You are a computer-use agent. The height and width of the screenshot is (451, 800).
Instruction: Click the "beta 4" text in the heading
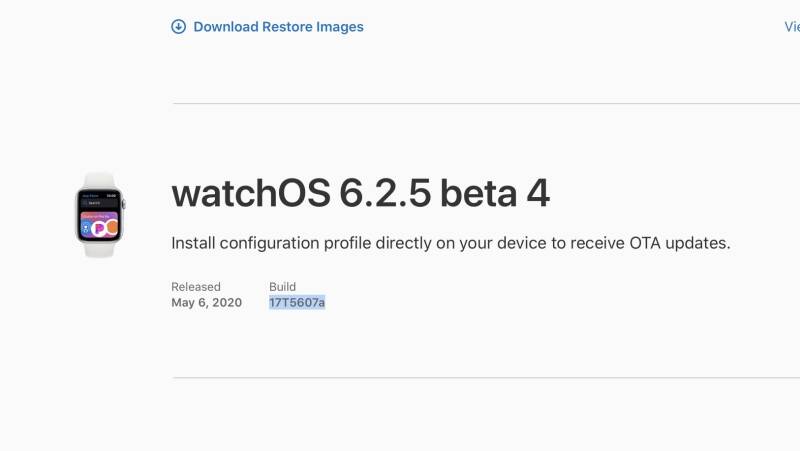(x=495, y=193)
